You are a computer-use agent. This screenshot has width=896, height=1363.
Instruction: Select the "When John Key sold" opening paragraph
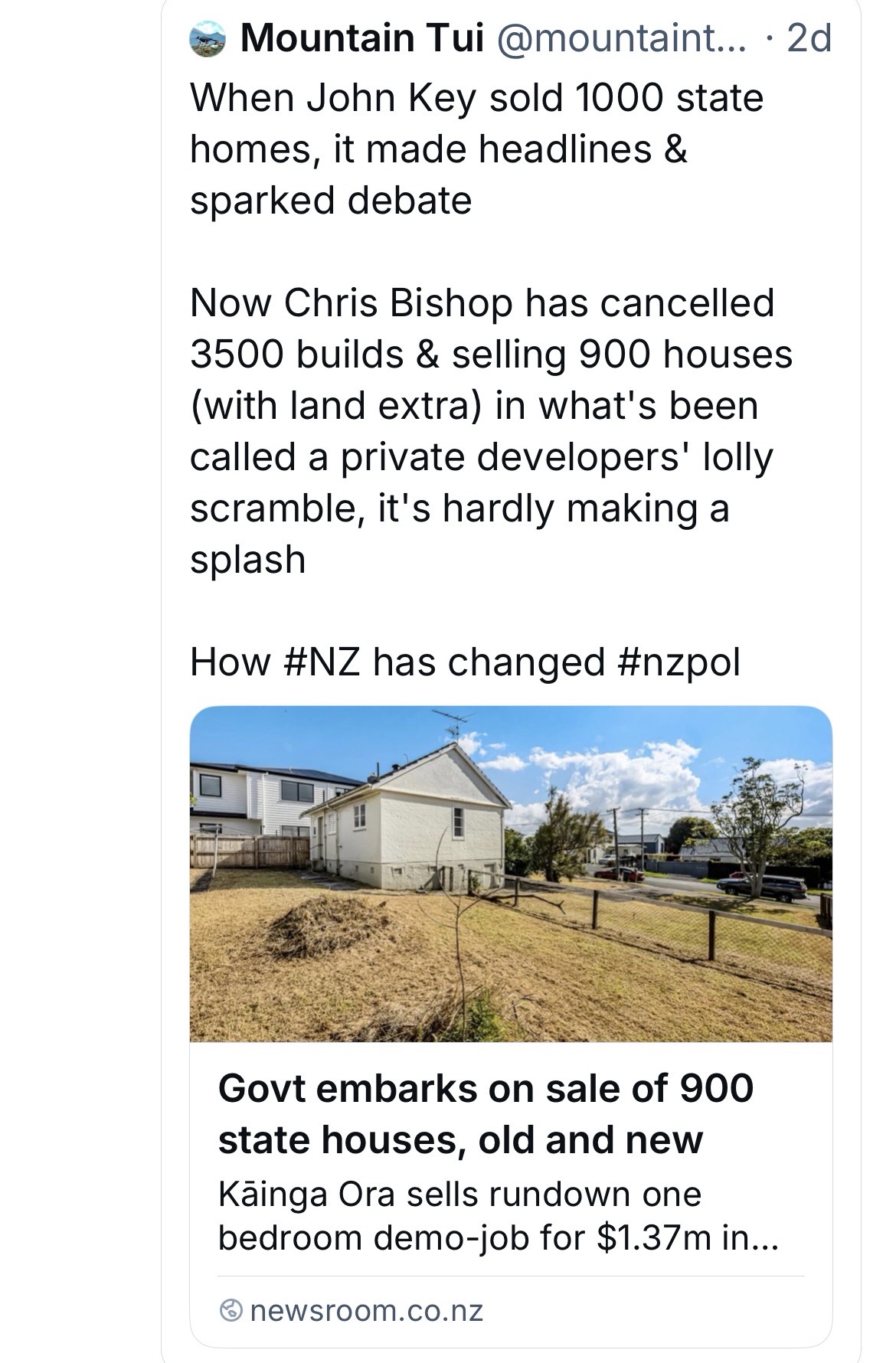coord(476,149)
